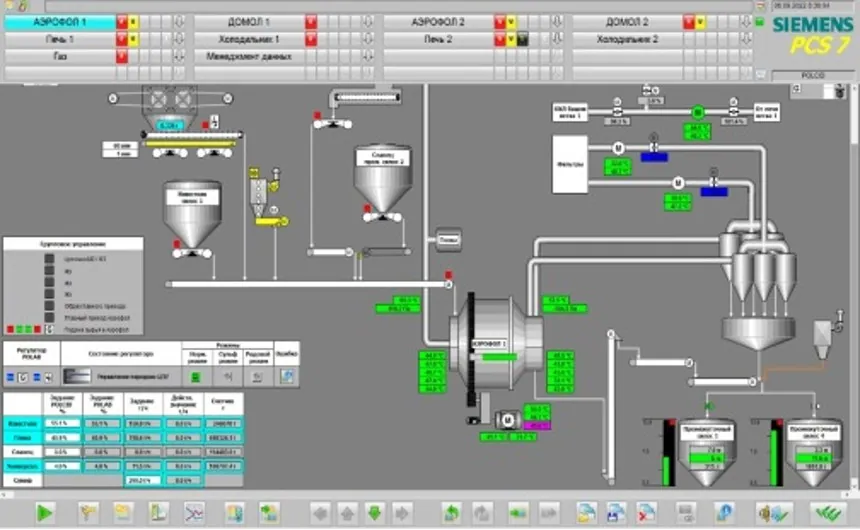The image size is (860, 530).
Task: Toggle the first blue POLAB regulator switch
Action: point(10,377)
